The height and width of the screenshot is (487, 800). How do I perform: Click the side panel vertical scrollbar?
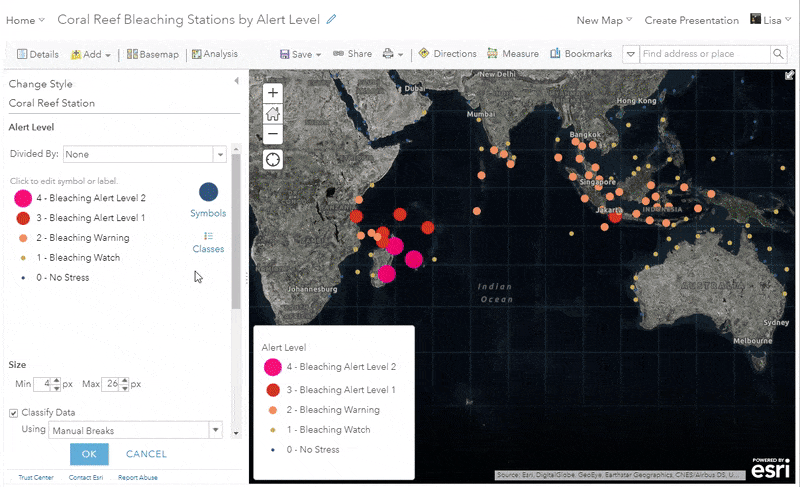pos(236,230)
